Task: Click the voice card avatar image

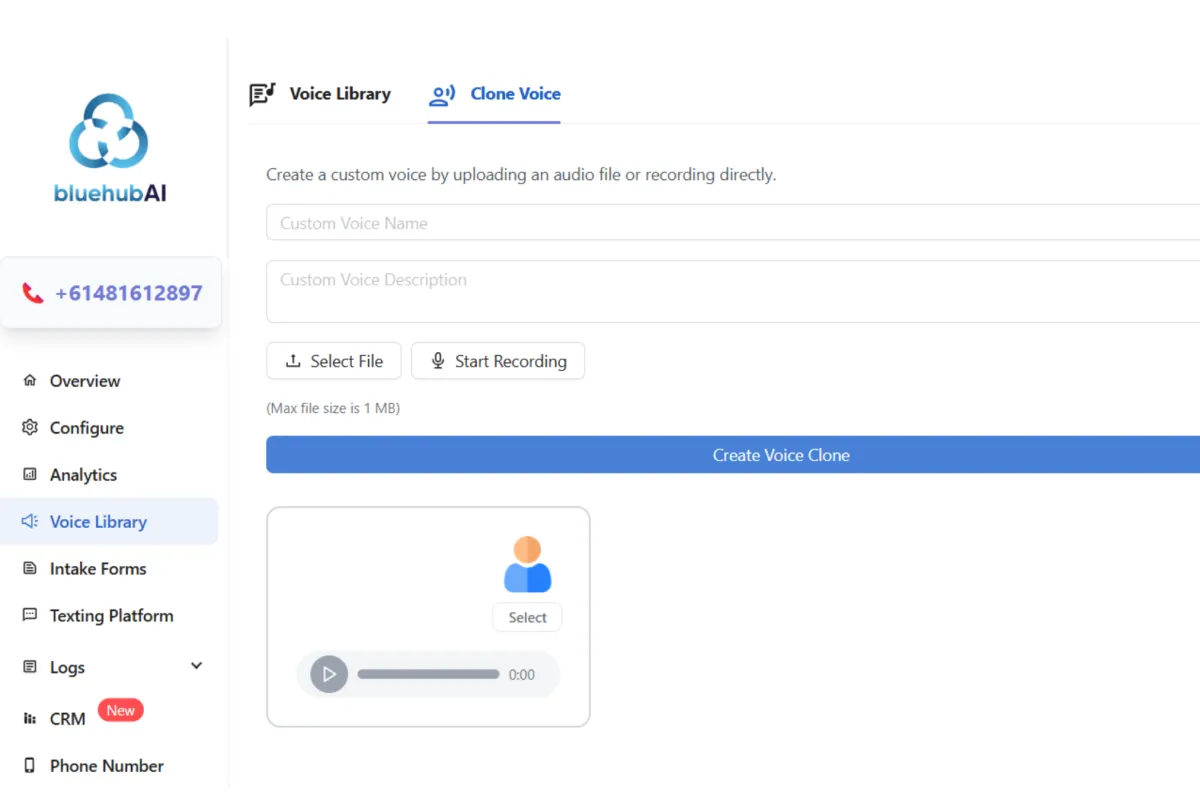Action: [x=527, y=564]
